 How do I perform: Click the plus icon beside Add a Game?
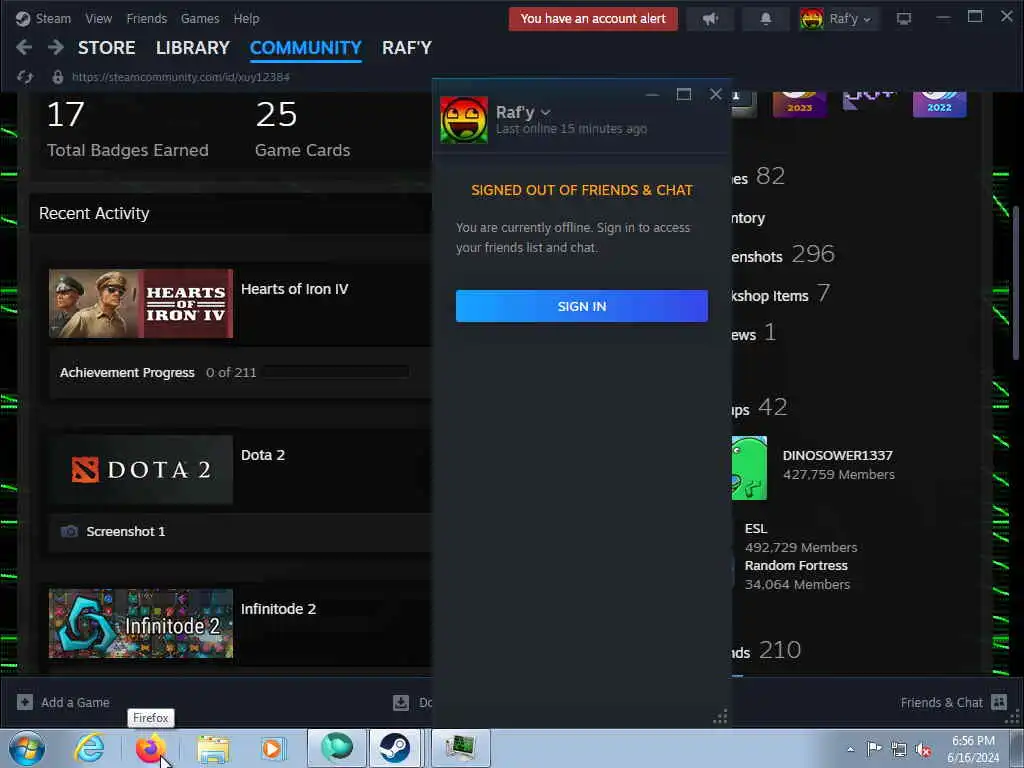[x=25, y=702]
